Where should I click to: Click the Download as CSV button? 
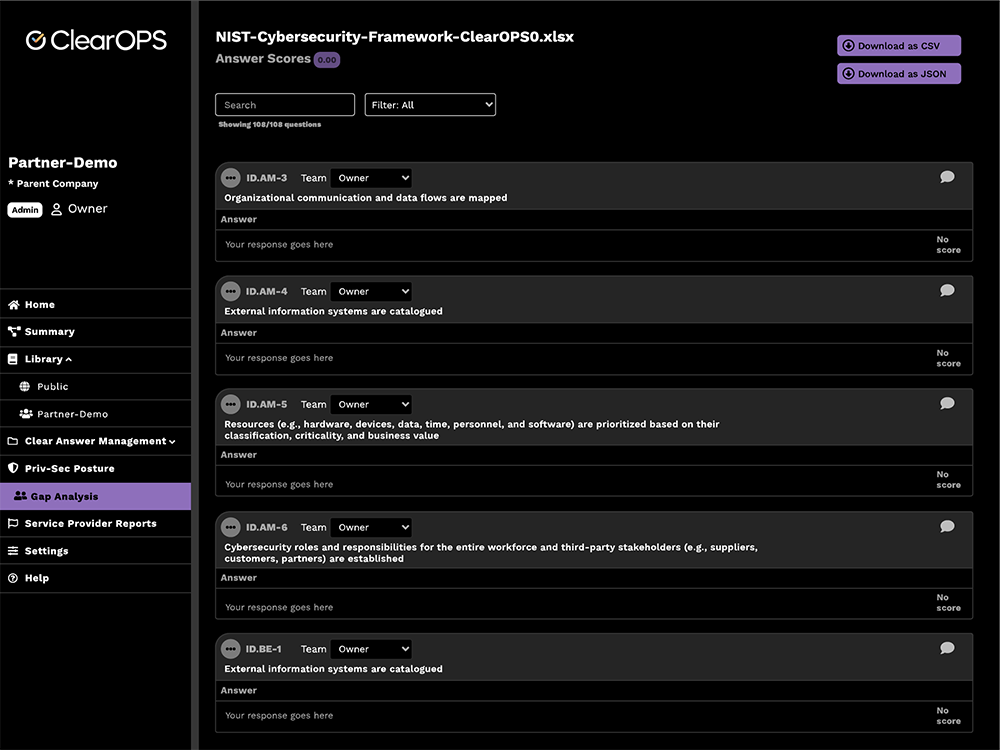point(898,45)
